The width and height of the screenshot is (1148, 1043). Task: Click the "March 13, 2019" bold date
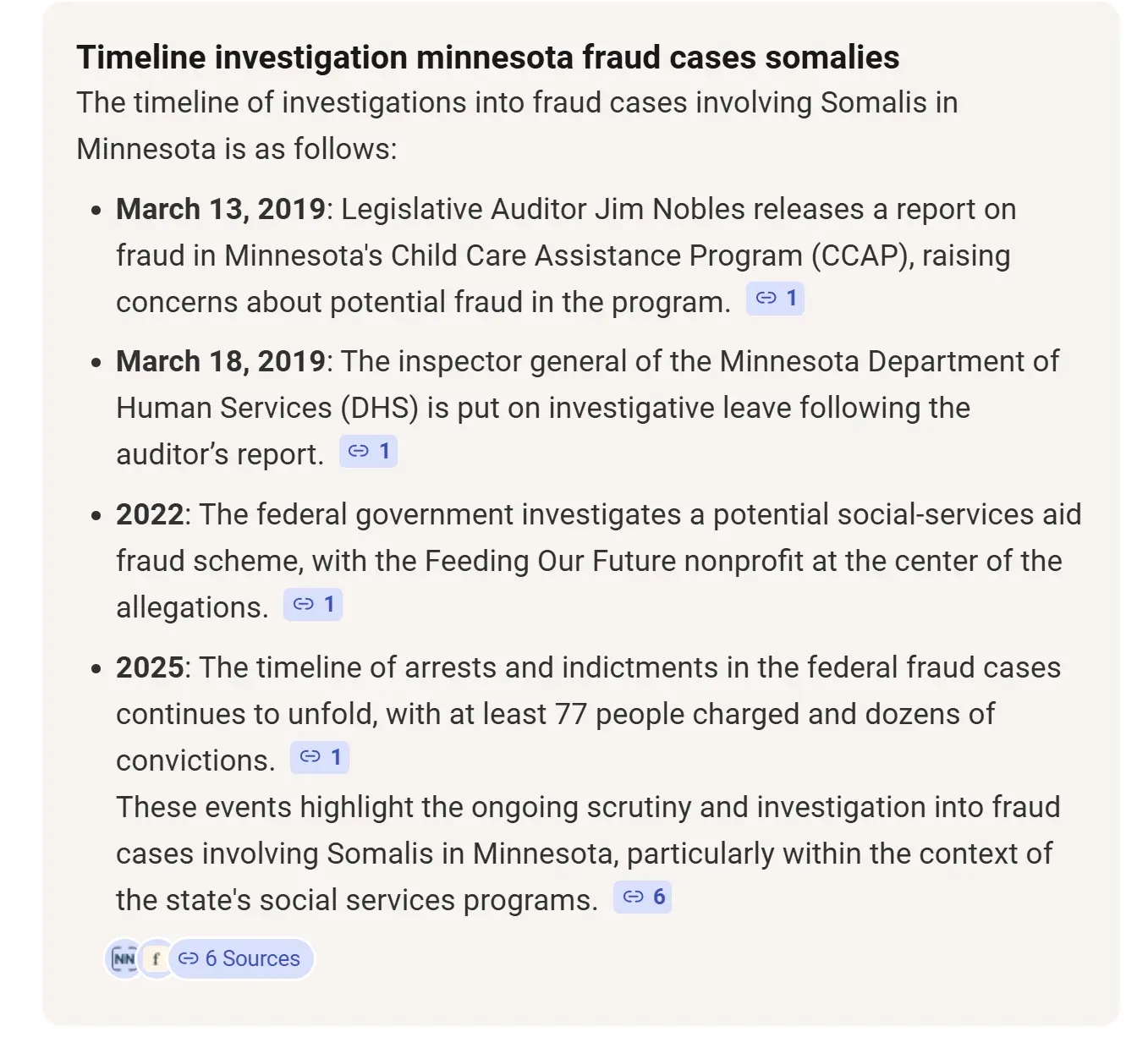(x=220, y=209)
